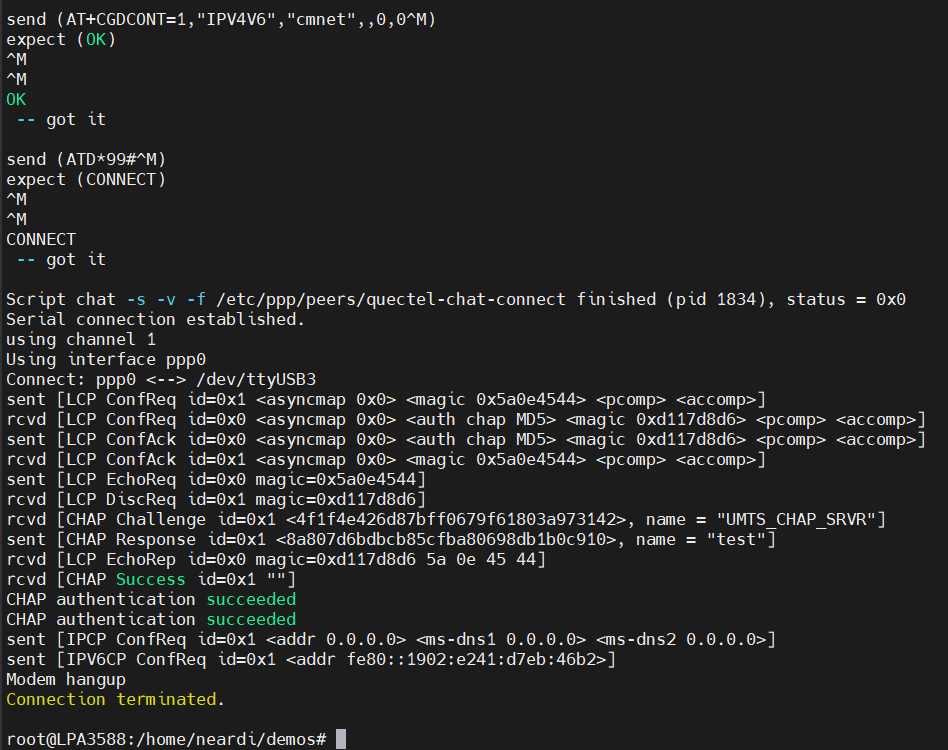Click the 'Serial connection established.' line
The height and width of the screenshot is (750, 948).
pyautogui.click(x=155, y=319)
